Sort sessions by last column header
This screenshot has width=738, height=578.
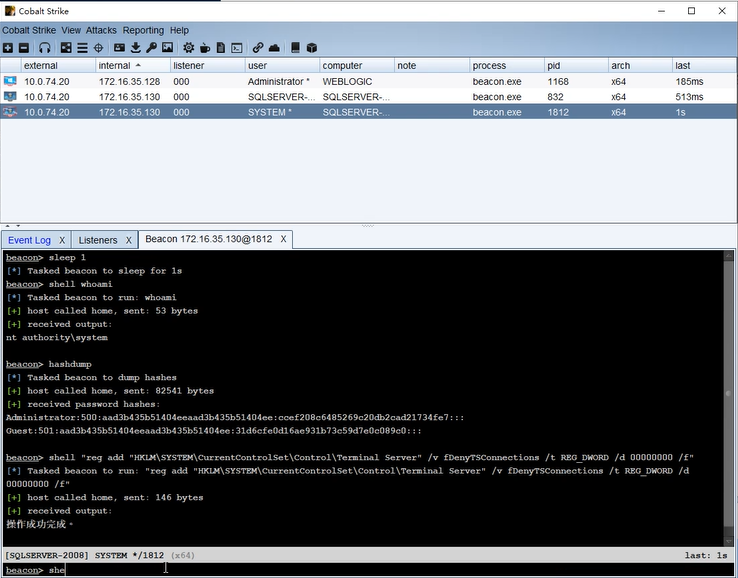[705, 65]
